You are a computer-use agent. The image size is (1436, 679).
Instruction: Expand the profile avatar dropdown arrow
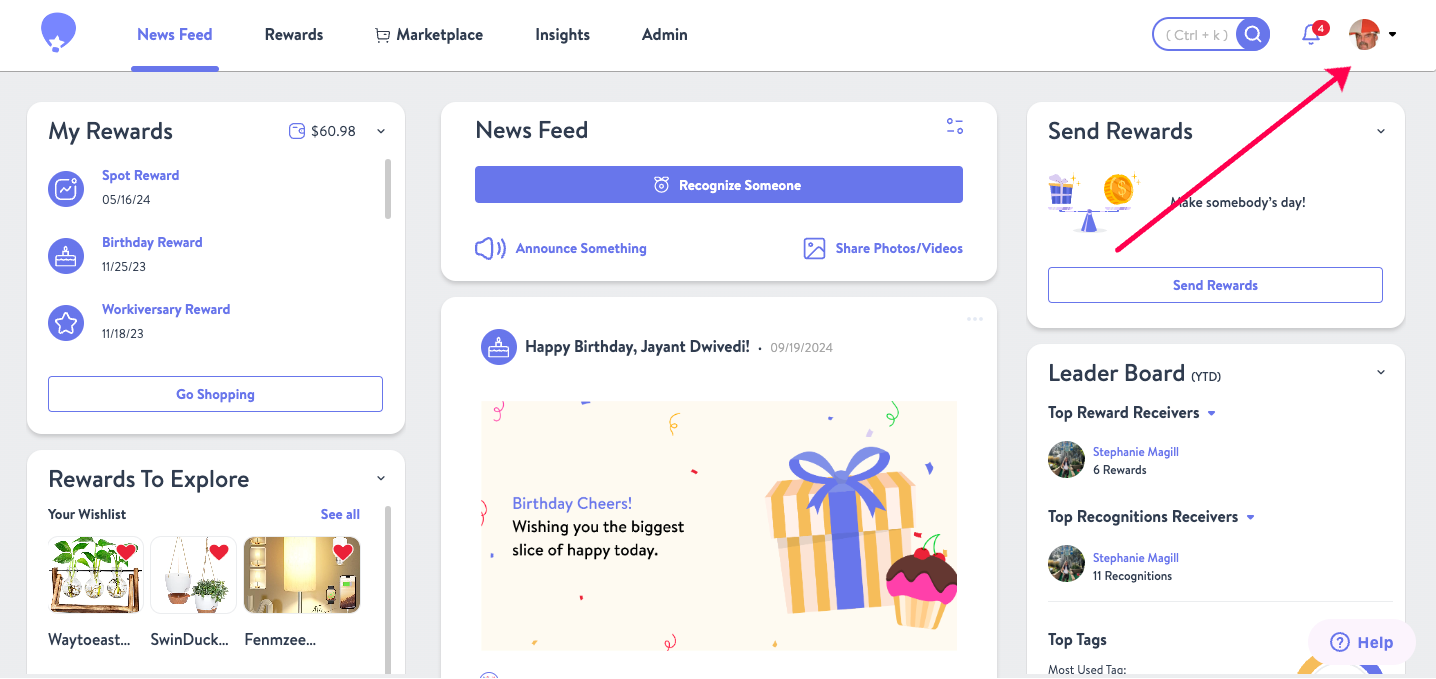click(1392, 34)
